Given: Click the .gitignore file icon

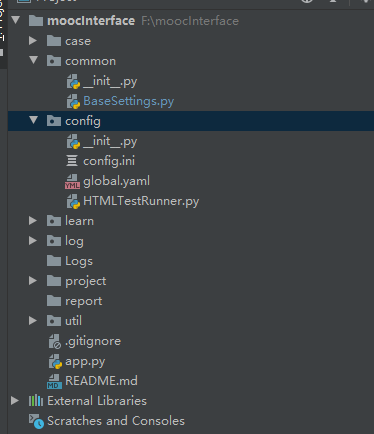Looking at the screenshot, I should [55, 342].
